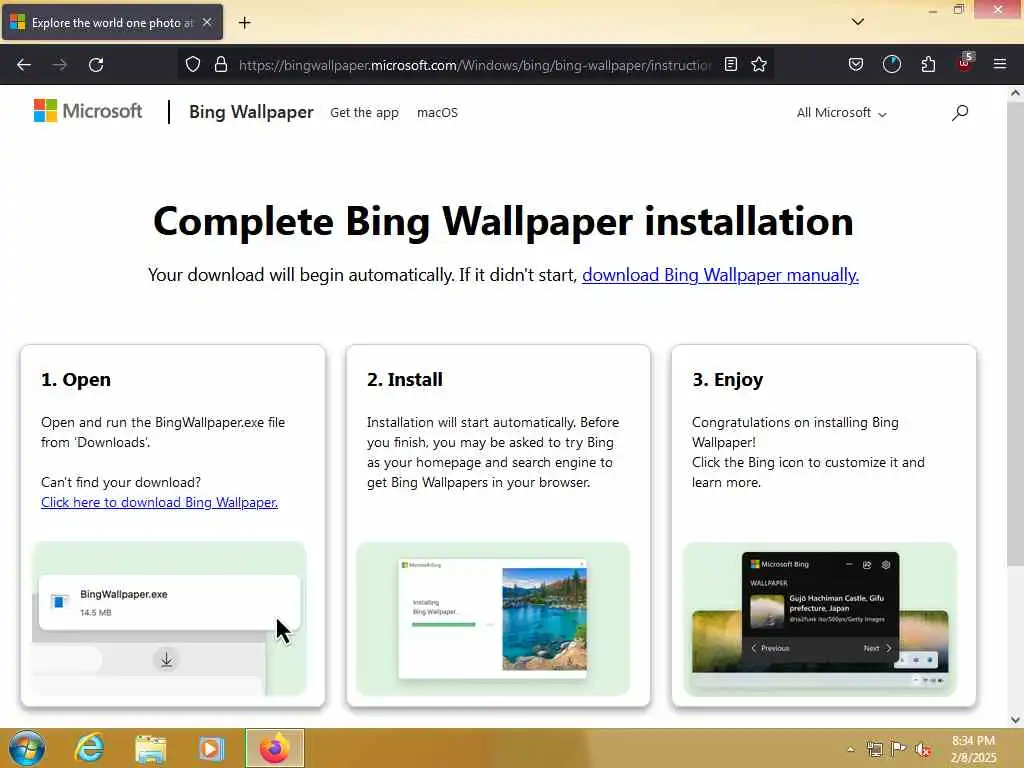Open the circular Firefox toolbar icon left of Extensions
This screenshot has width=1024, height=768.
(x=892, y=65)
